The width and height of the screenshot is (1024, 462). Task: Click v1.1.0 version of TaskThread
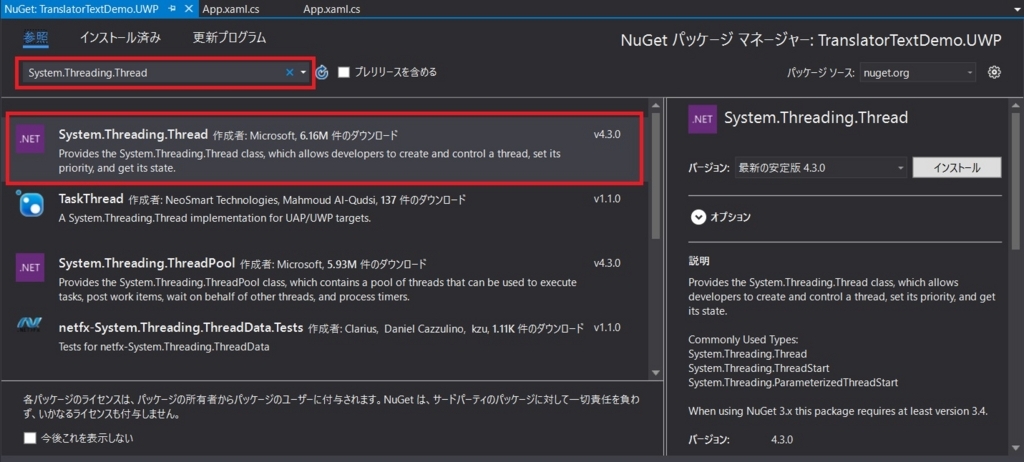pos(607,199)
